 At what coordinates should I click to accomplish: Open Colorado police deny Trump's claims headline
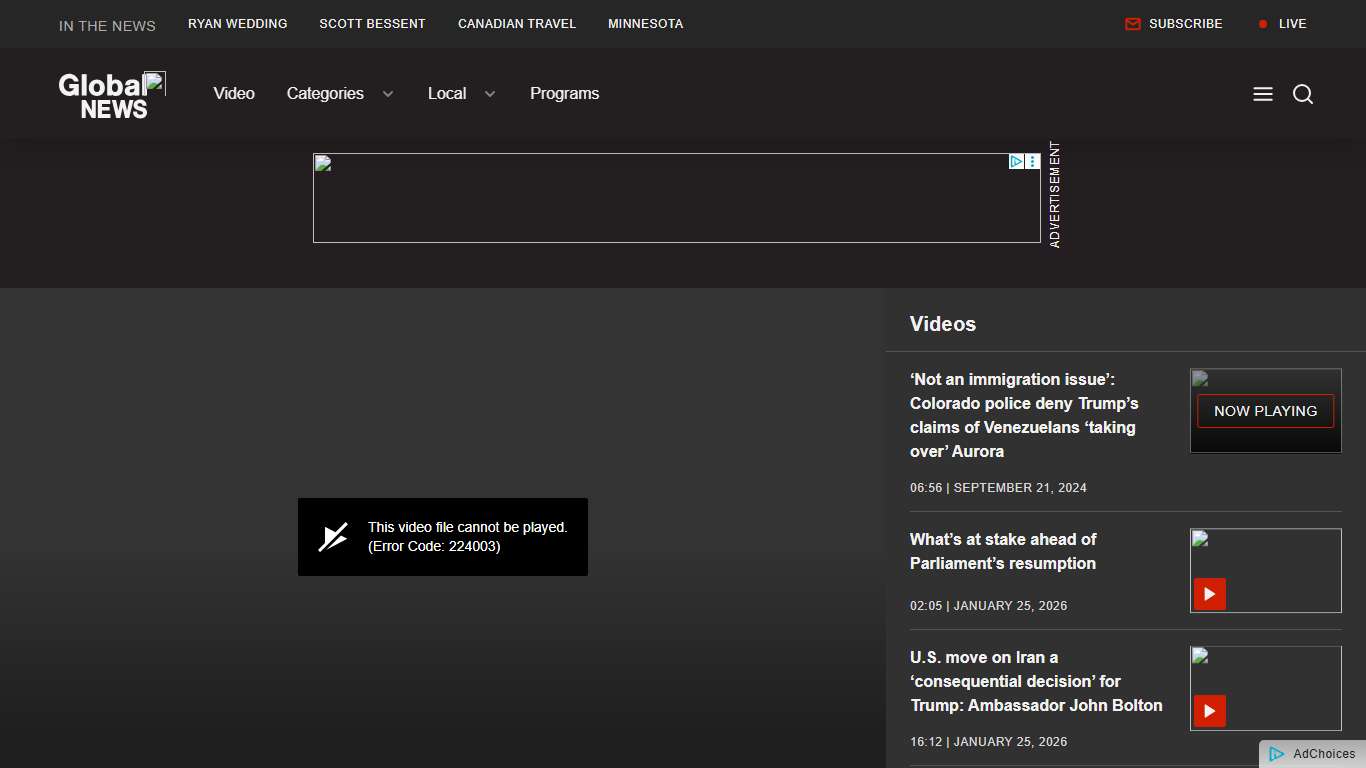1024,415
